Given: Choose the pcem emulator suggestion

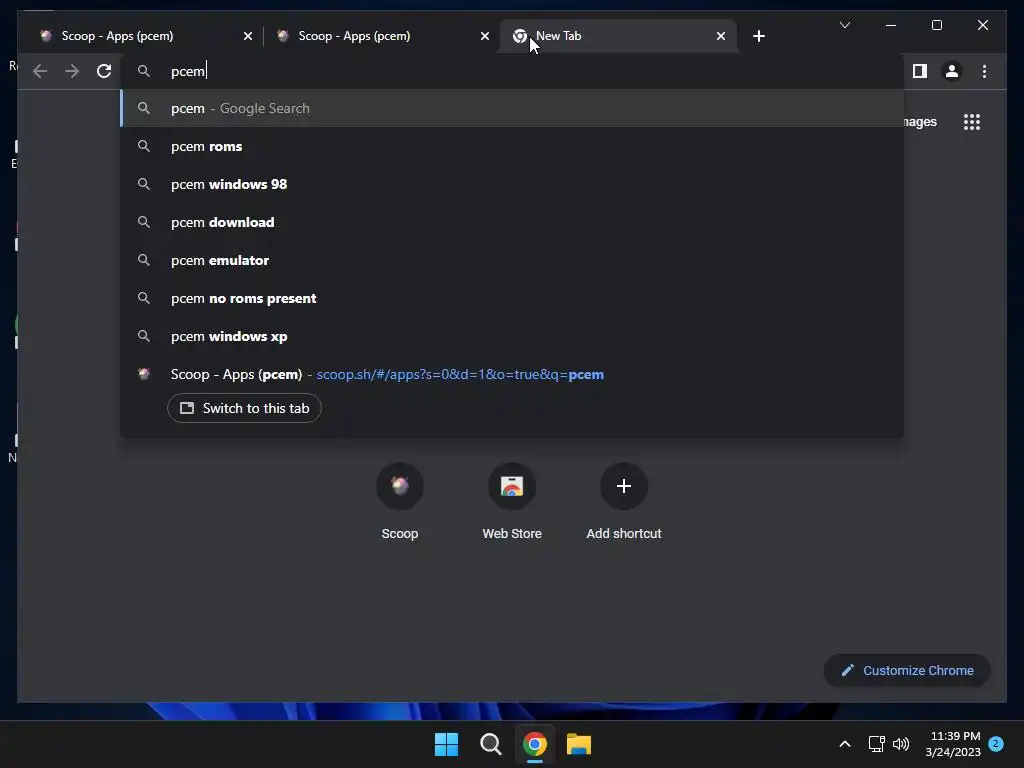Looking at the screenshot, I should [512, 260].
